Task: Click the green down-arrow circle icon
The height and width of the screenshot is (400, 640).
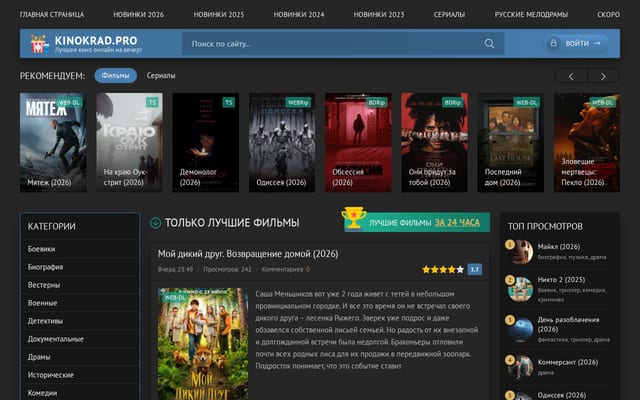Action: pyautogui.click(x=156, y=223)
